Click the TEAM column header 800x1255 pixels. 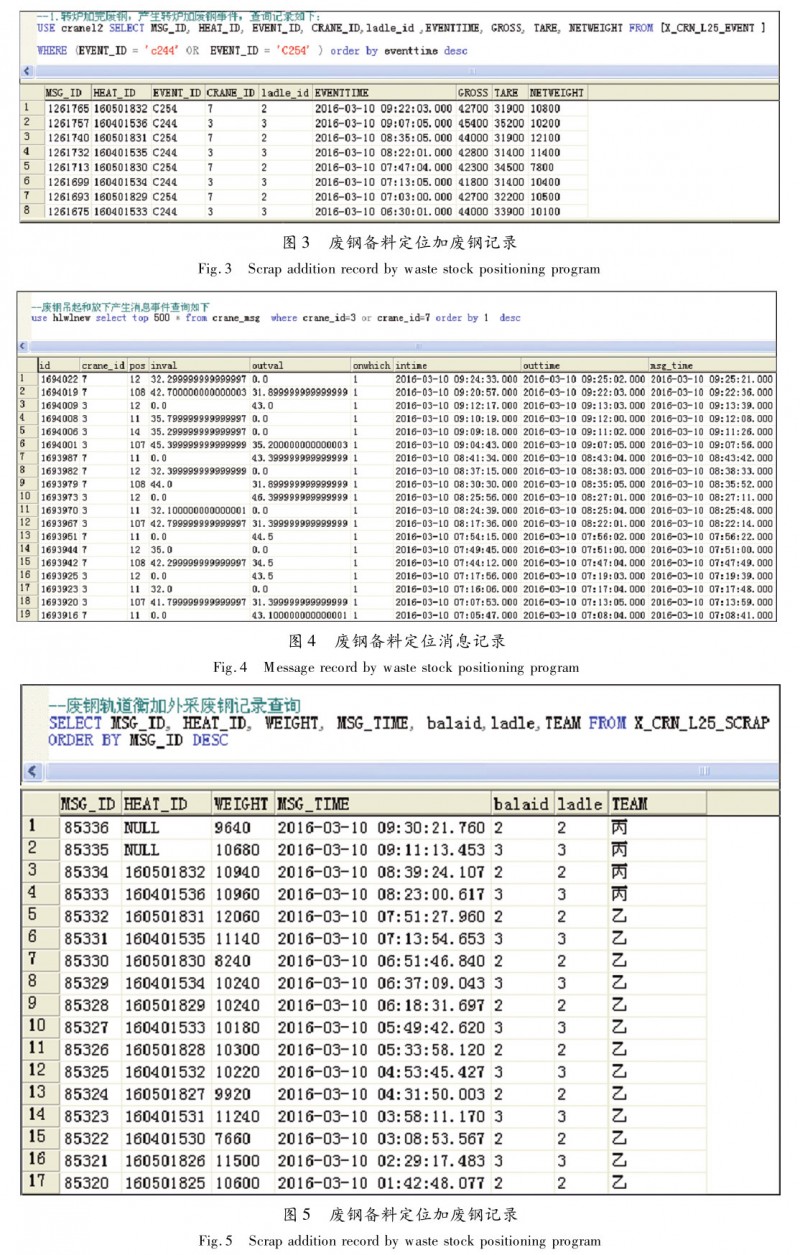[x=630, y=804]
